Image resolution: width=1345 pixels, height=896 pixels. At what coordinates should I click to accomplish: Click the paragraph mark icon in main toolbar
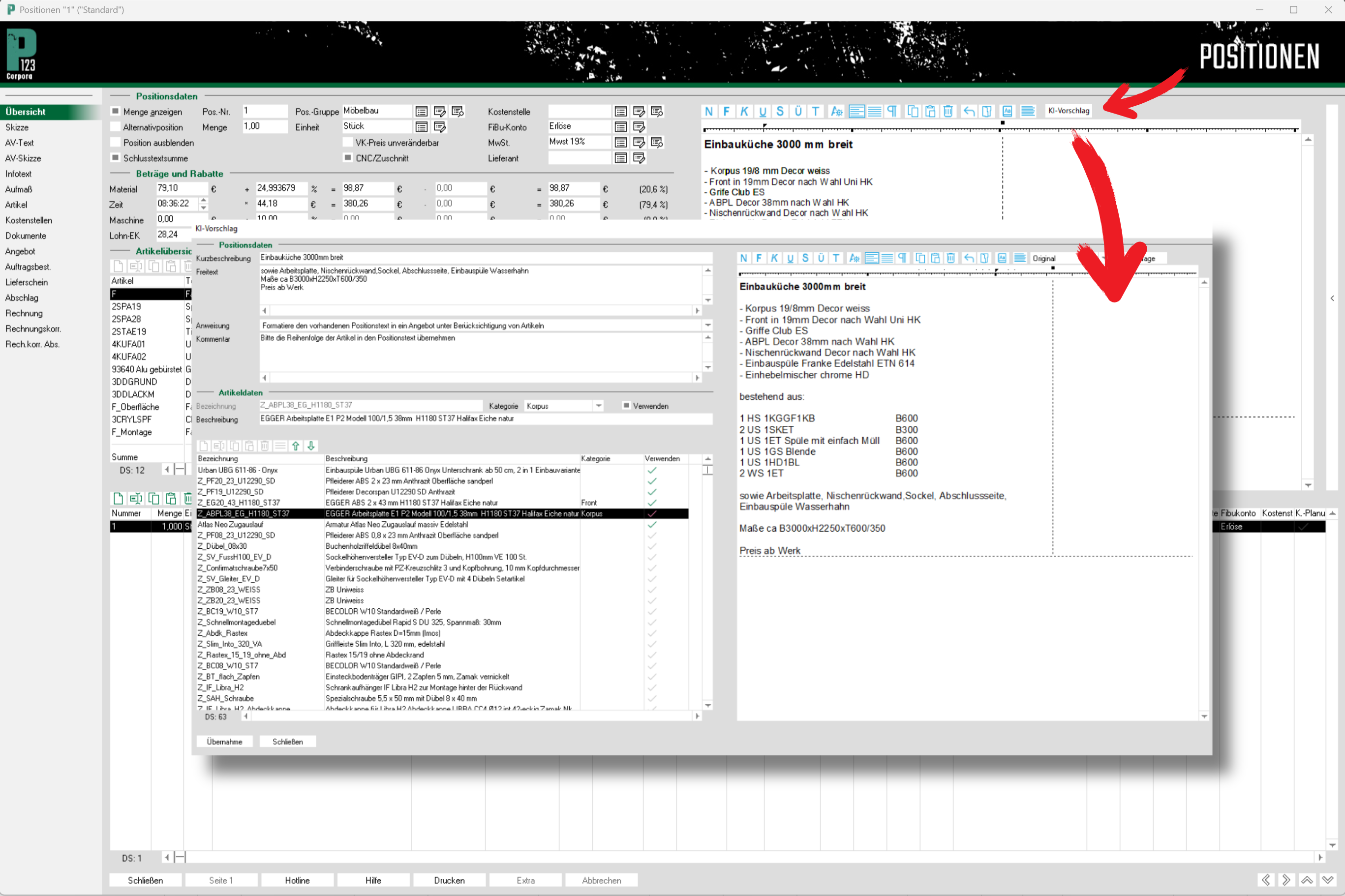pyautogui.click(x=892, y=112)
